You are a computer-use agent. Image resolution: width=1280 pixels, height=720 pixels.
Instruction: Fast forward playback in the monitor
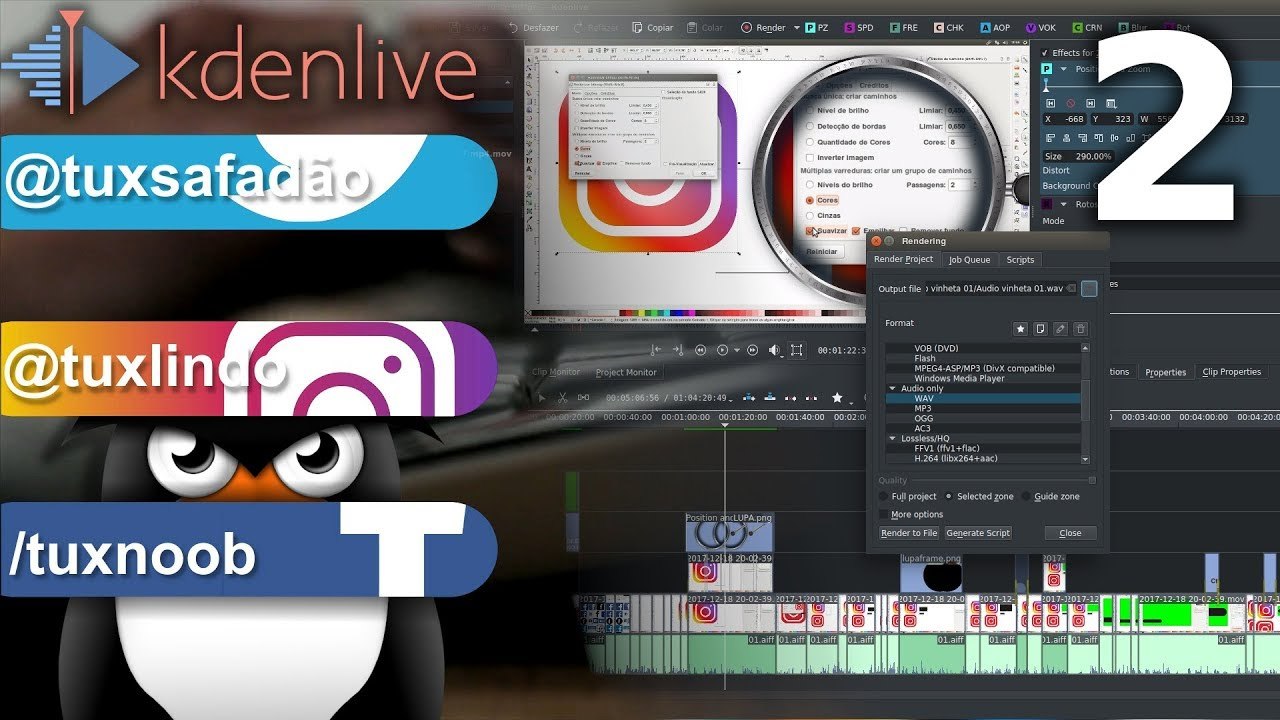click(x=751, y=350)
